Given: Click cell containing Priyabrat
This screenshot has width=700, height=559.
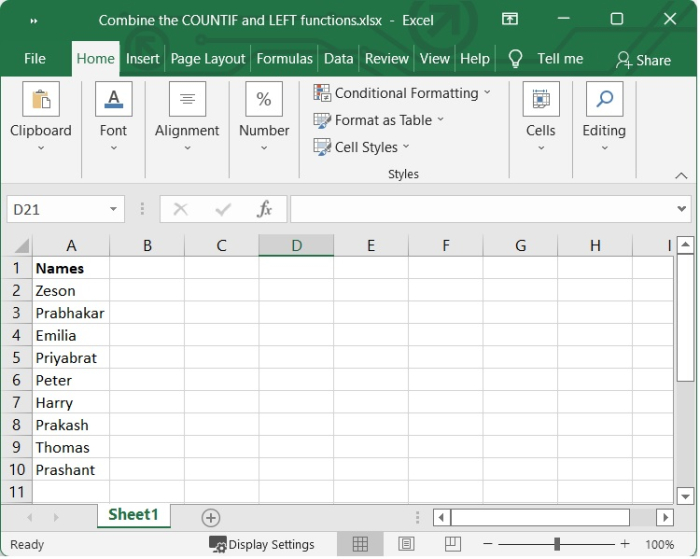Looking at the screenshot, I should tap(71, 358).
